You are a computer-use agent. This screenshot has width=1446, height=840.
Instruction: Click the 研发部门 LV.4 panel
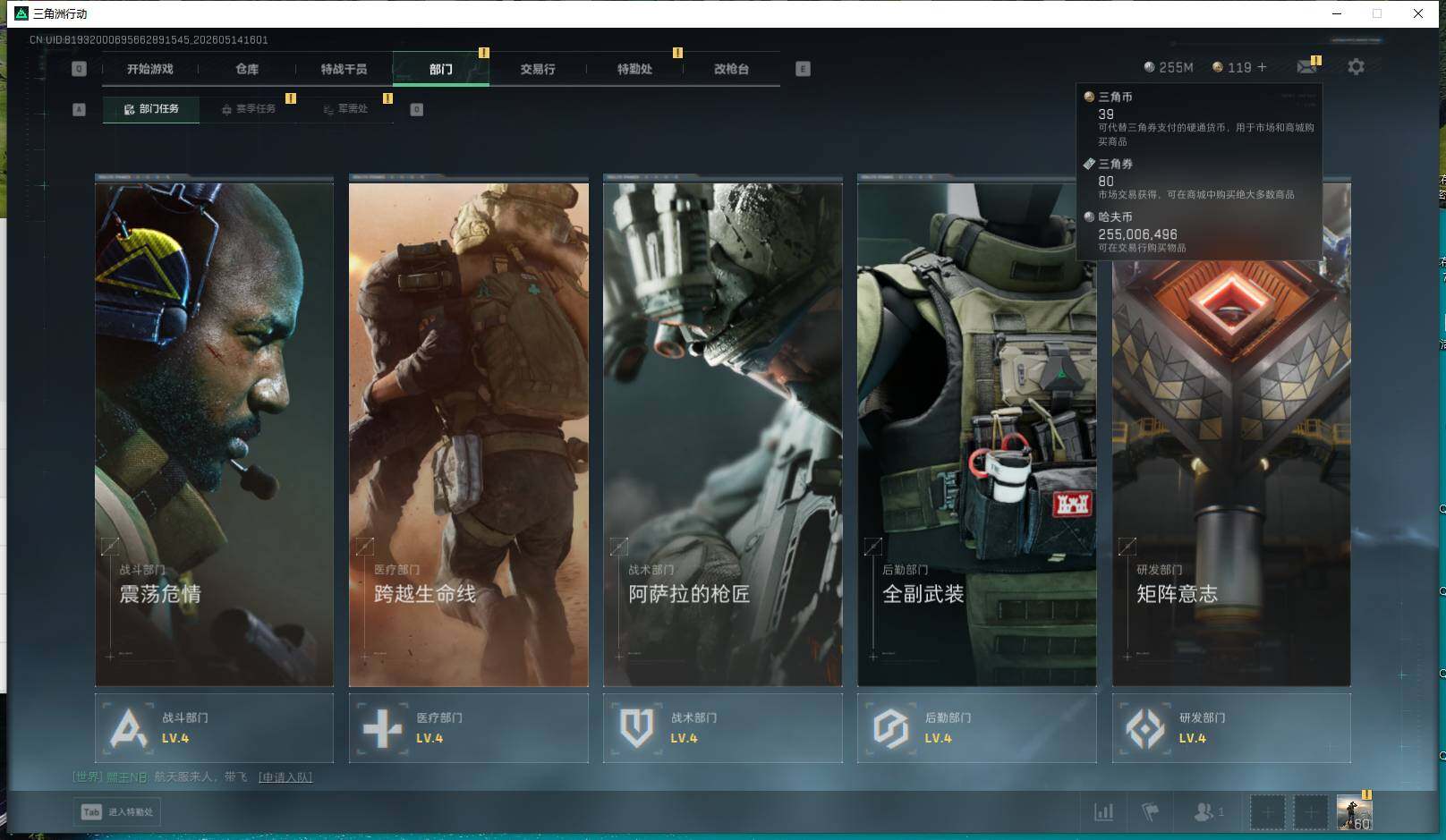tap(1231, 728)
